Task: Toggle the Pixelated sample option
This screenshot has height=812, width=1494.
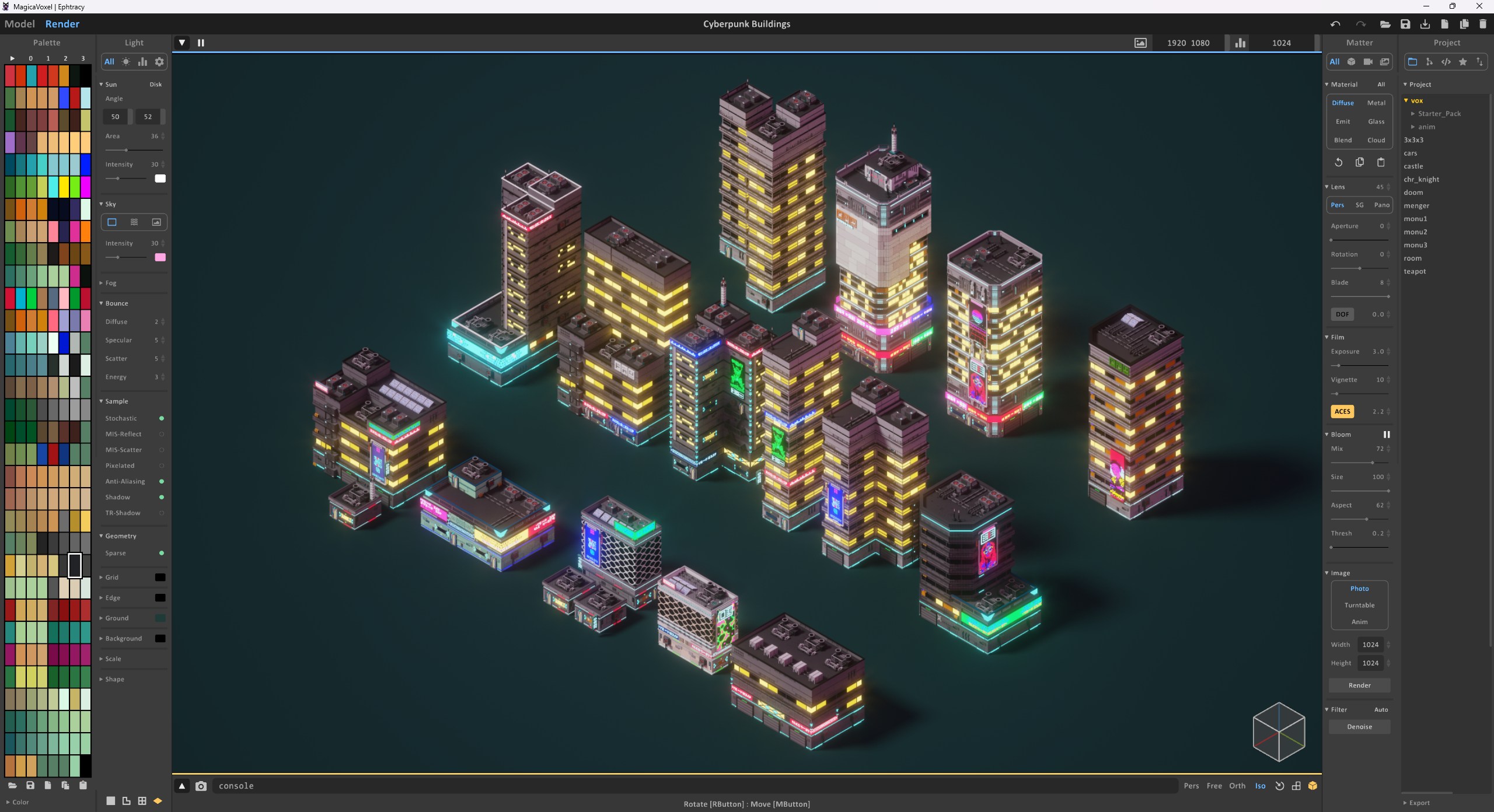Action: [162, 466]
